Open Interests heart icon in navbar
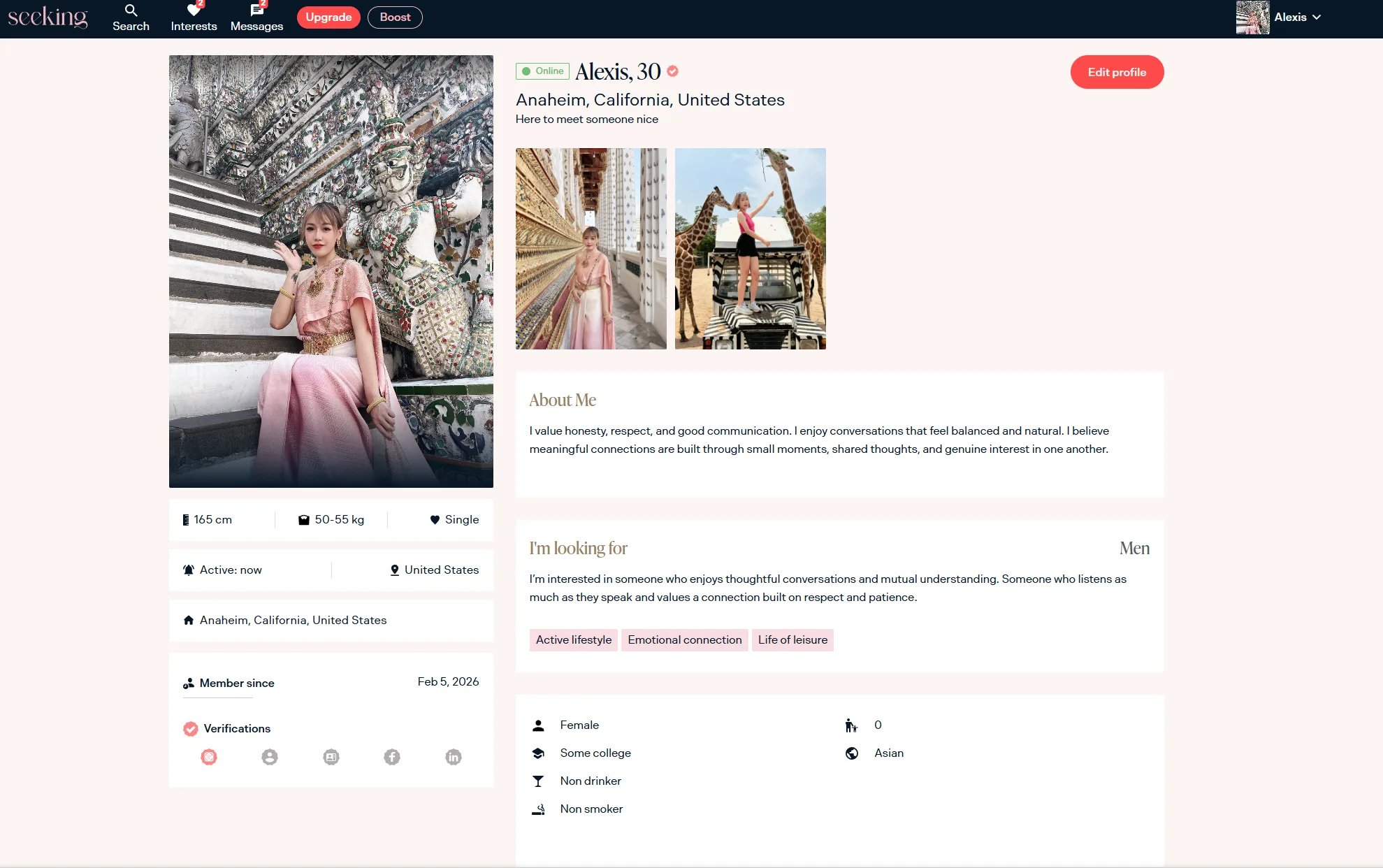The height and width of the screenshot is (868, 1383). (x=194, y=10)
